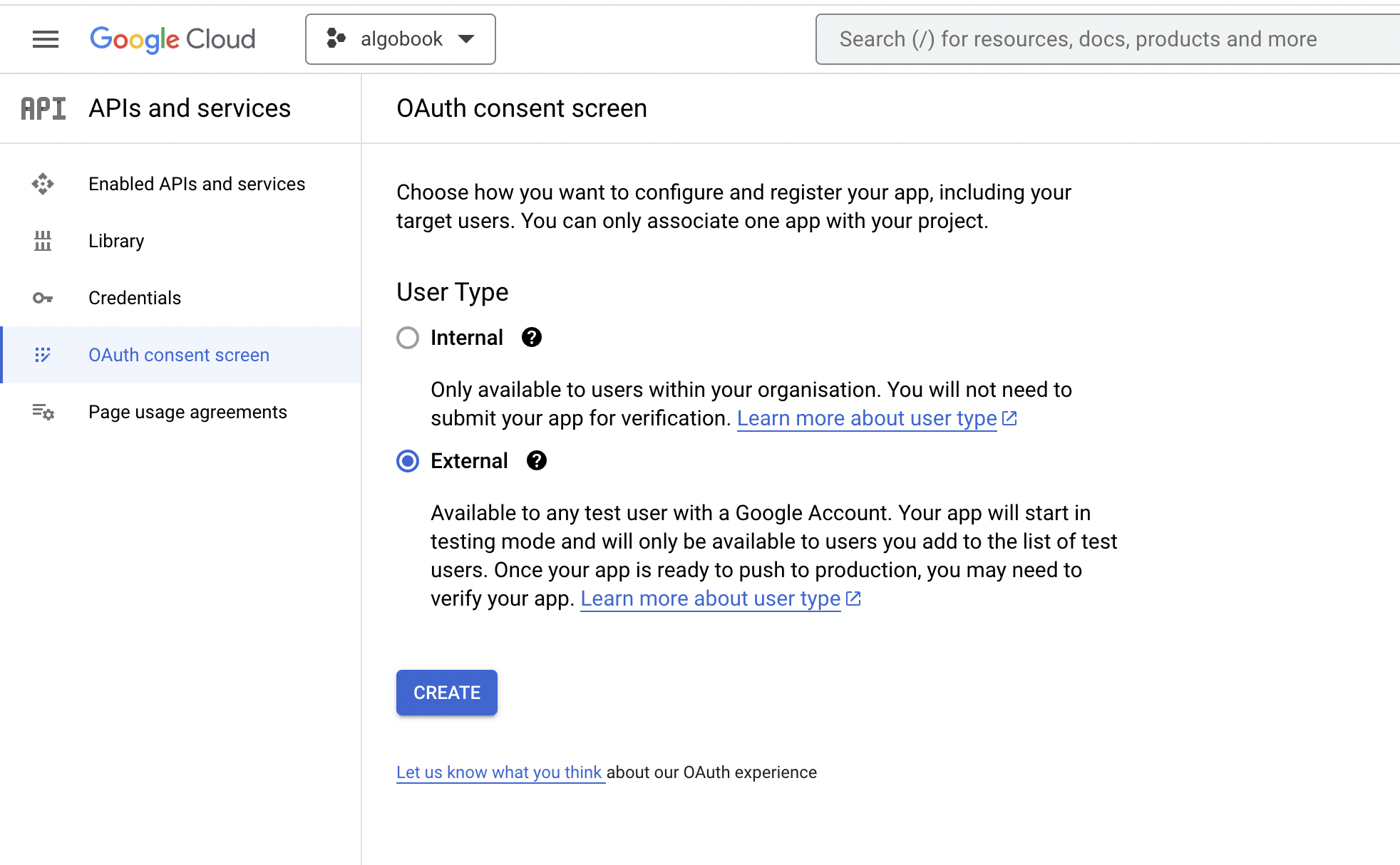
Task: Open the hamburger navigation menu
Action: pyautogui.click(x=46, y=39)
